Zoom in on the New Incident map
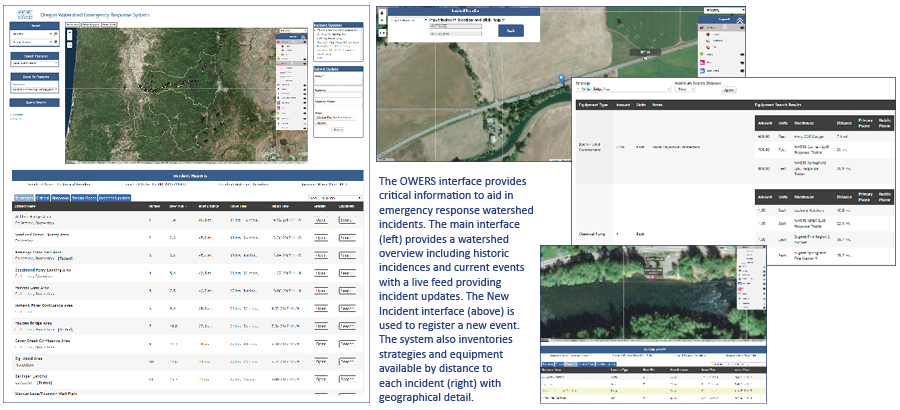The height and width of the screenshot is (410, 900). pyautogui.click(x=382, y=13)
